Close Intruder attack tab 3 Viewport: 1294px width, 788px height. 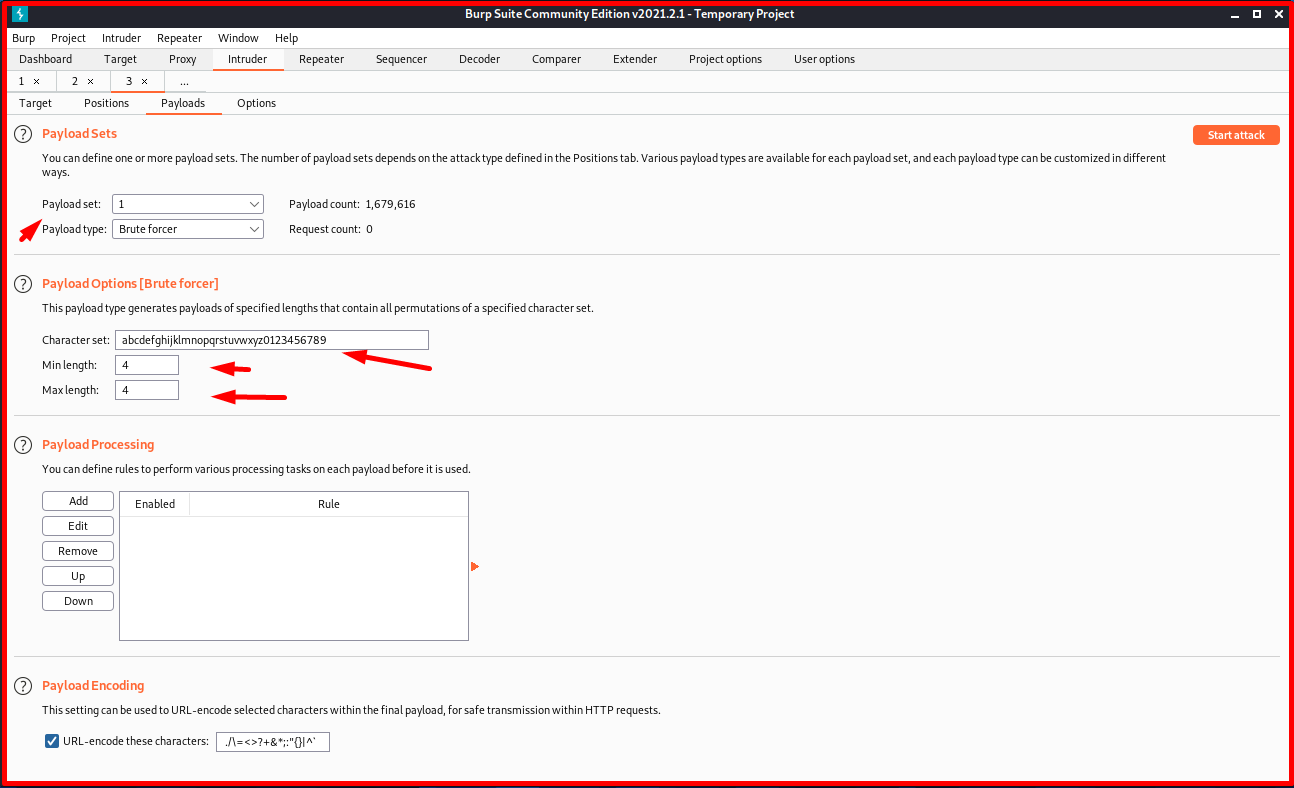click(144, 82)
